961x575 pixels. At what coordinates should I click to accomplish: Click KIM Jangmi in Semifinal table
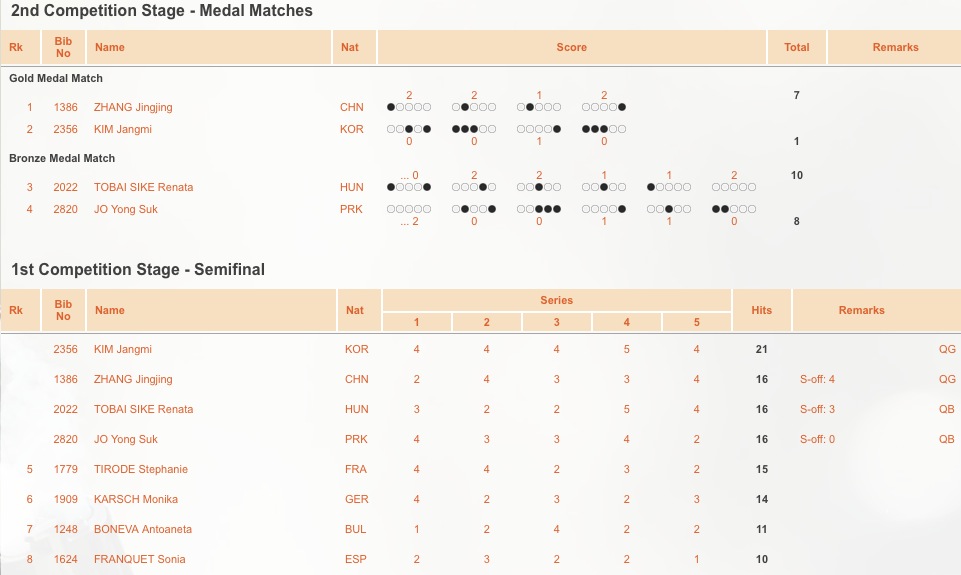click(123, 349)
